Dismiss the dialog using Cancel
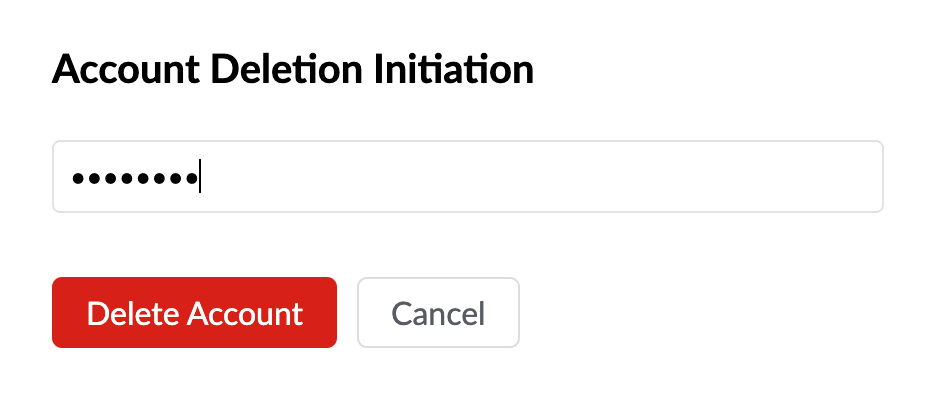The width and height of the screenshot is (936, 404). point(438,313)
